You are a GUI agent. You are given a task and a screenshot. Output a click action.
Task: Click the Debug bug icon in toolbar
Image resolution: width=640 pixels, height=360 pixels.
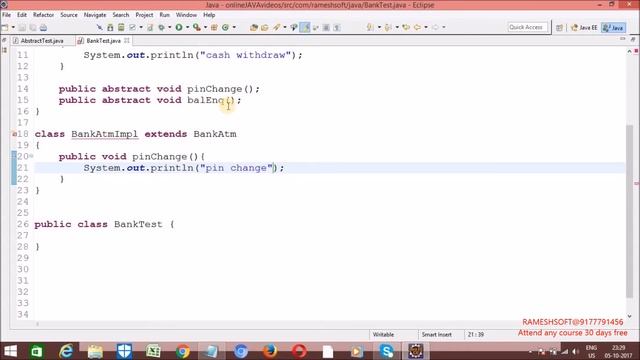[x=162, y=27]
